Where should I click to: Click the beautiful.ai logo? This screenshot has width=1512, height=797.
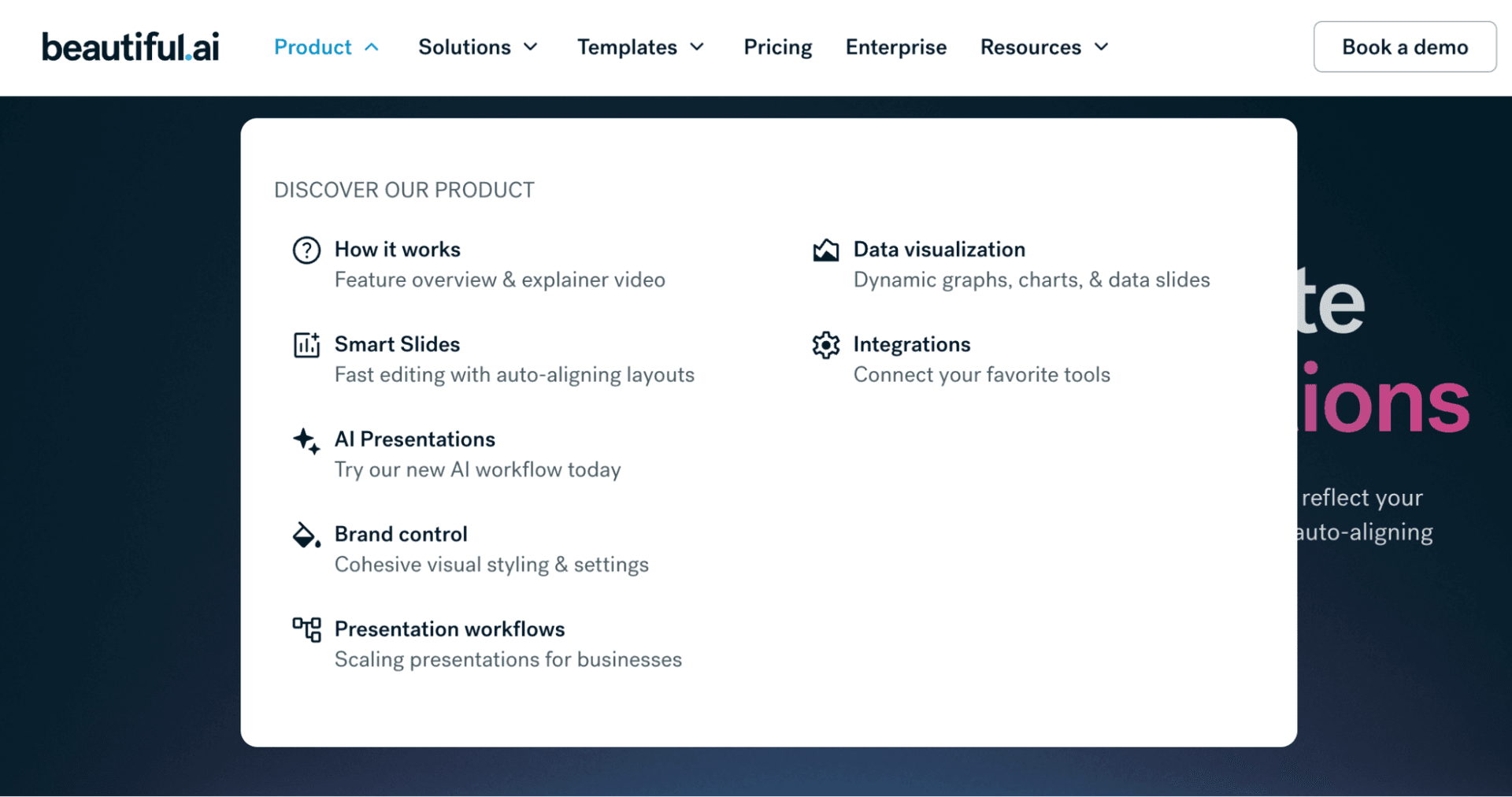(131, 47)
